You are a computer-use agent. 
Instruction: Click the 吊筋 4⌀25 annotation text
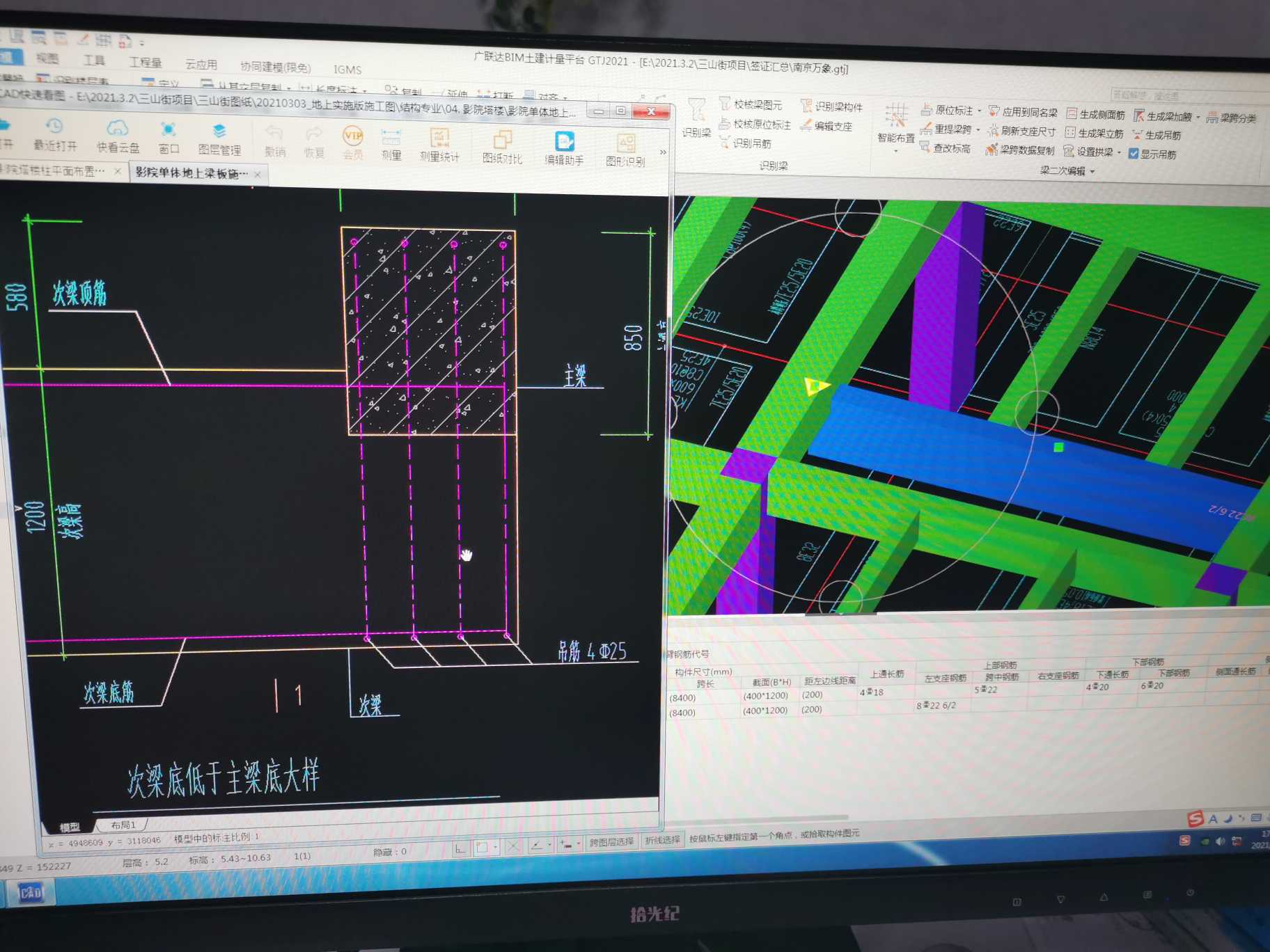coord(593,651)
